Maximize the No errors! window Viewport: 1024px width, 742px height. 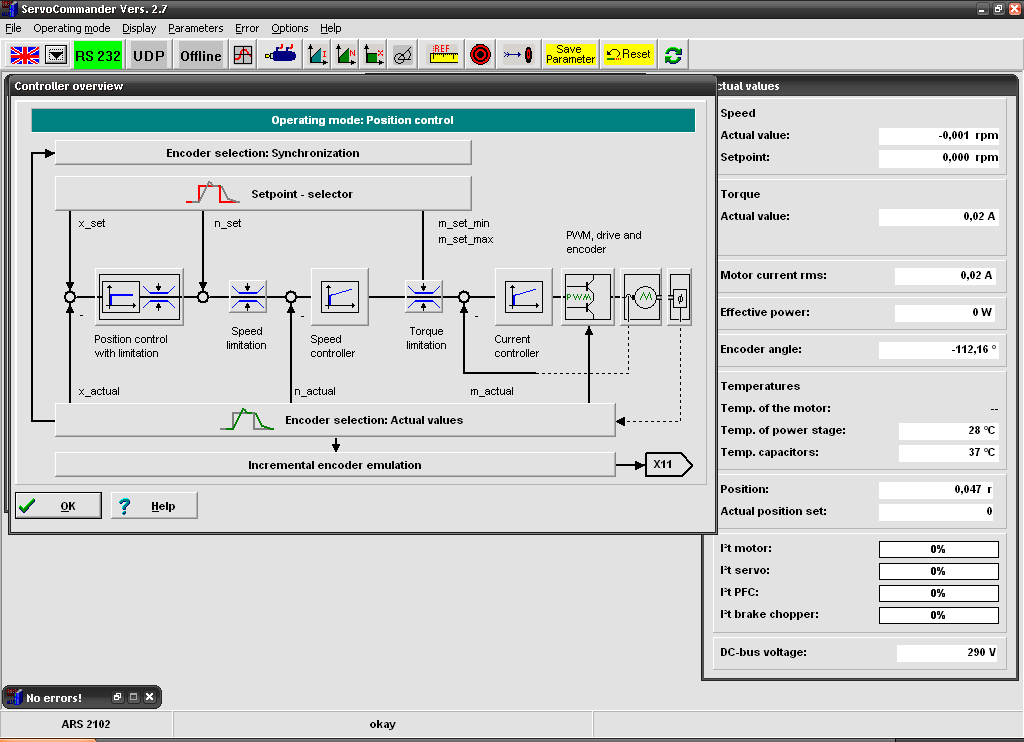click(x=133, y=697)
